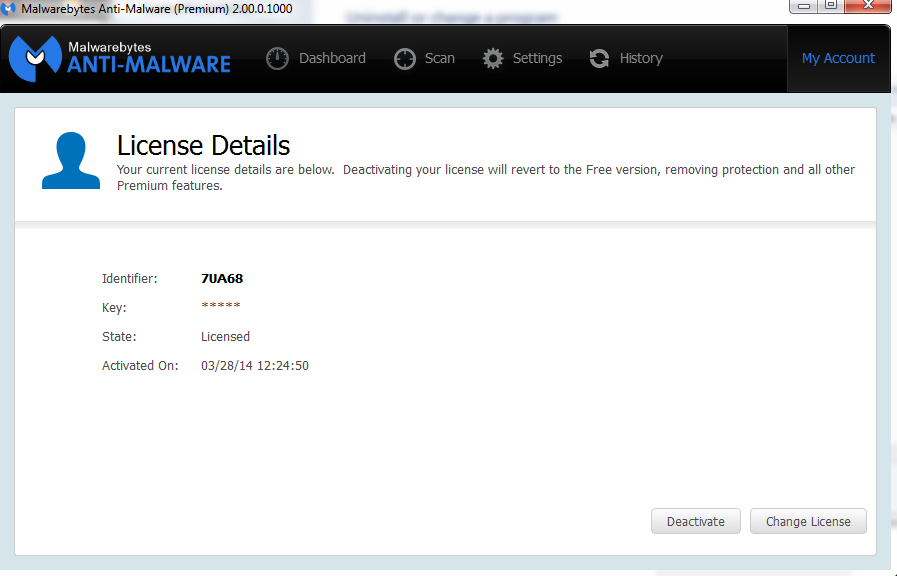The width and height of the screenshot is (897, 576).
Task: Switch to the Scan tab
Action: click(424, 58)
